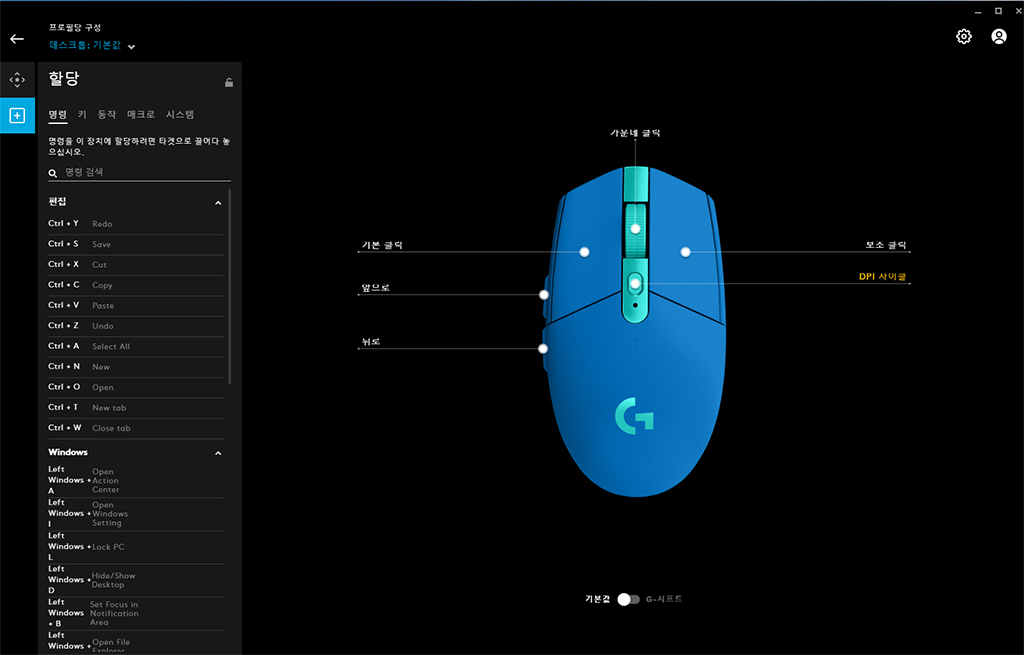The height and width of the screenshot is (655, 1024).
Task: Select the Ctrl + S Save command
Action: [x=136, y=244]
